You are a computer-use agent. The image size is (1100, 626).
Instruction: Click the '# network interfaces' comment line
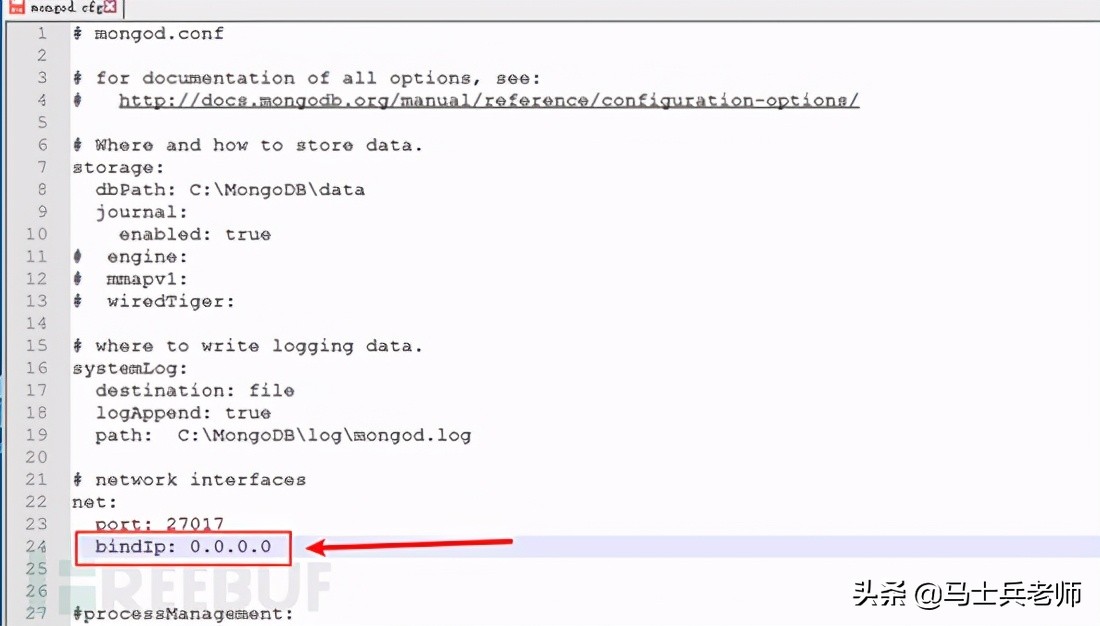point(189,480)
